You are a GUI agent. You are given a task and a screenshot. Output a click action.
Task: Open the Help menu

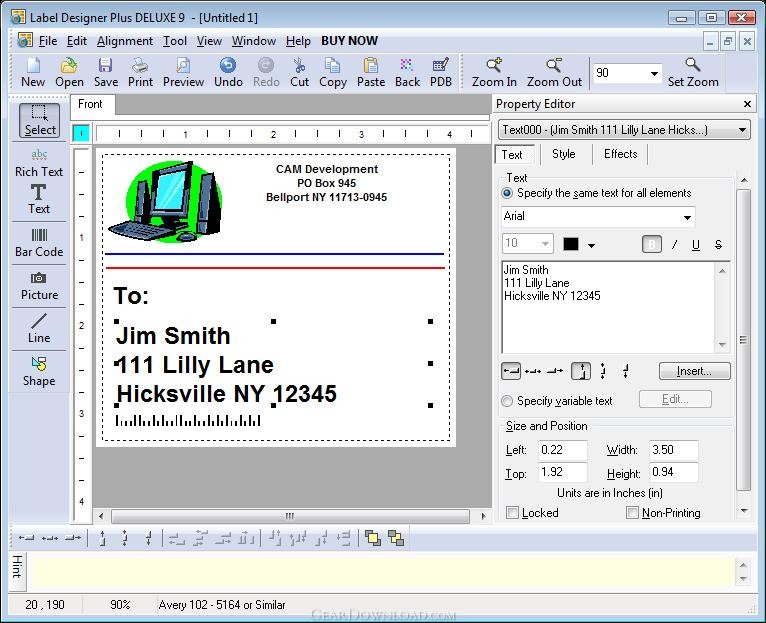coord(298,41)
